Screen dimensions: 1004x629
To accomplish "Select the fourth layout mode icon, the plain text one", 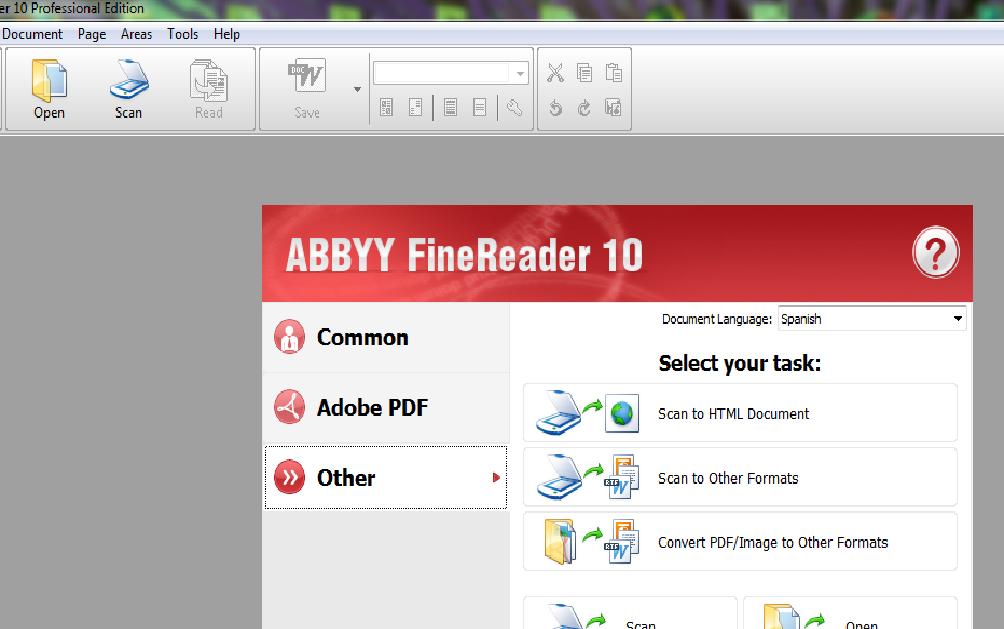I will coord(480,108).
